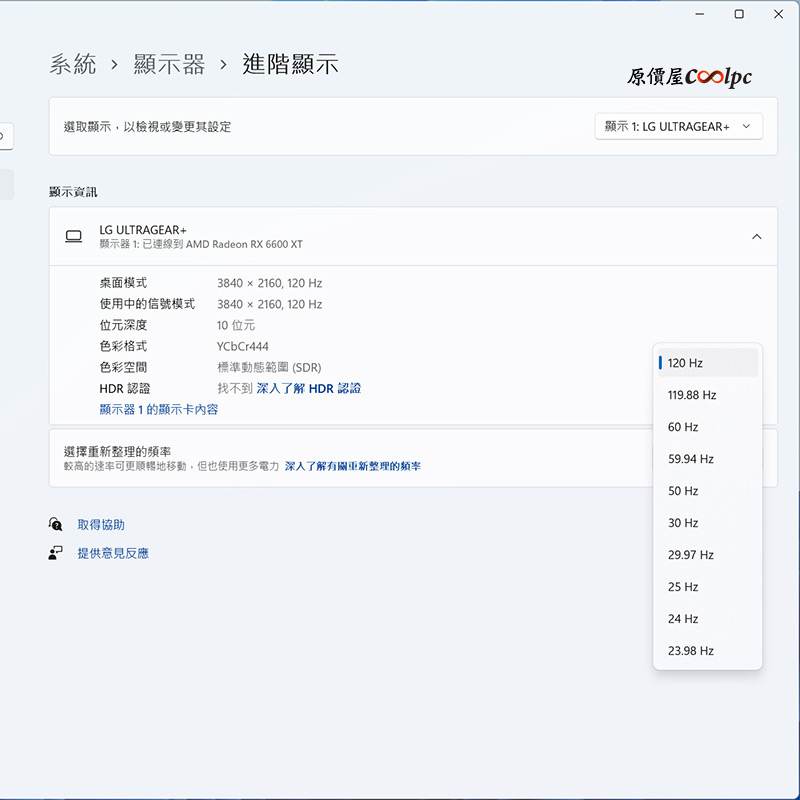This screenshot has width=800, height=800.
Task: Click the 標準動態範圍 (SDR) value
Action: pyautogui.click(x=269, y=367)
